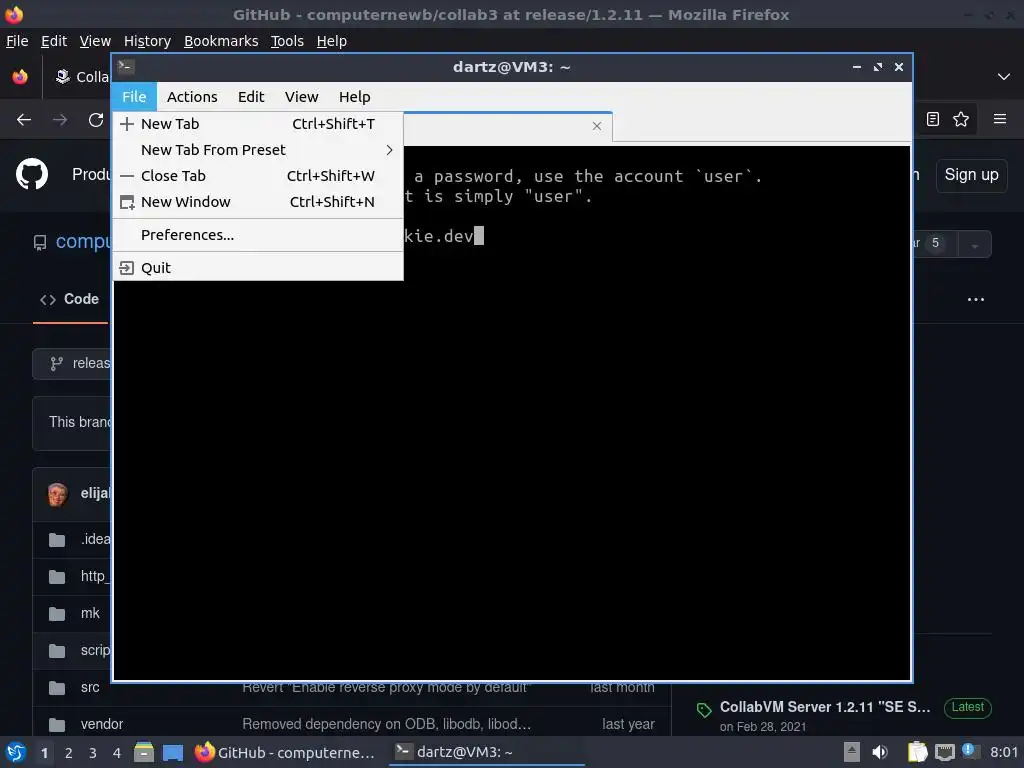The image size is (1024, 768).
Task: Launch the file manager from the panel
Action: point(144,752)
